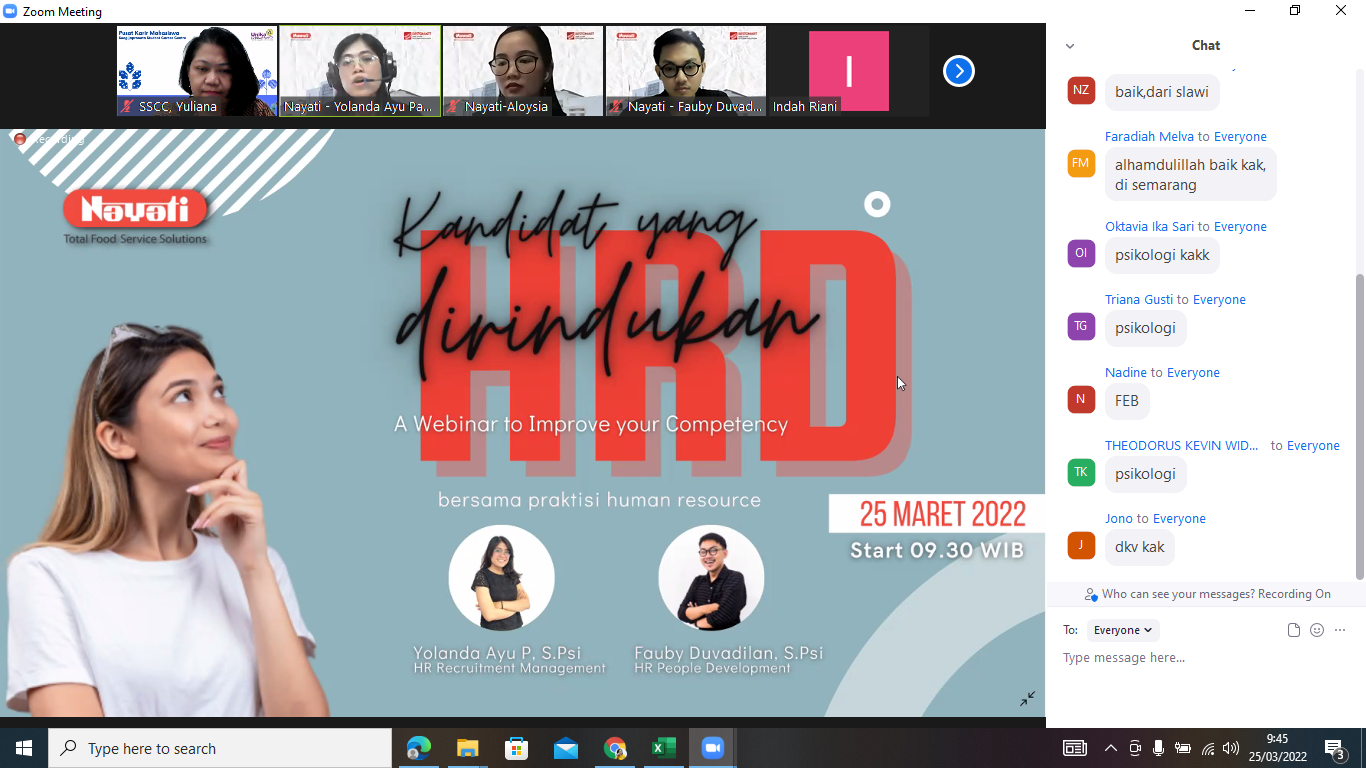The width and height of the screenshot is (1366, 768).
Task: Click J avatar of Jono
Action: 1081,545
